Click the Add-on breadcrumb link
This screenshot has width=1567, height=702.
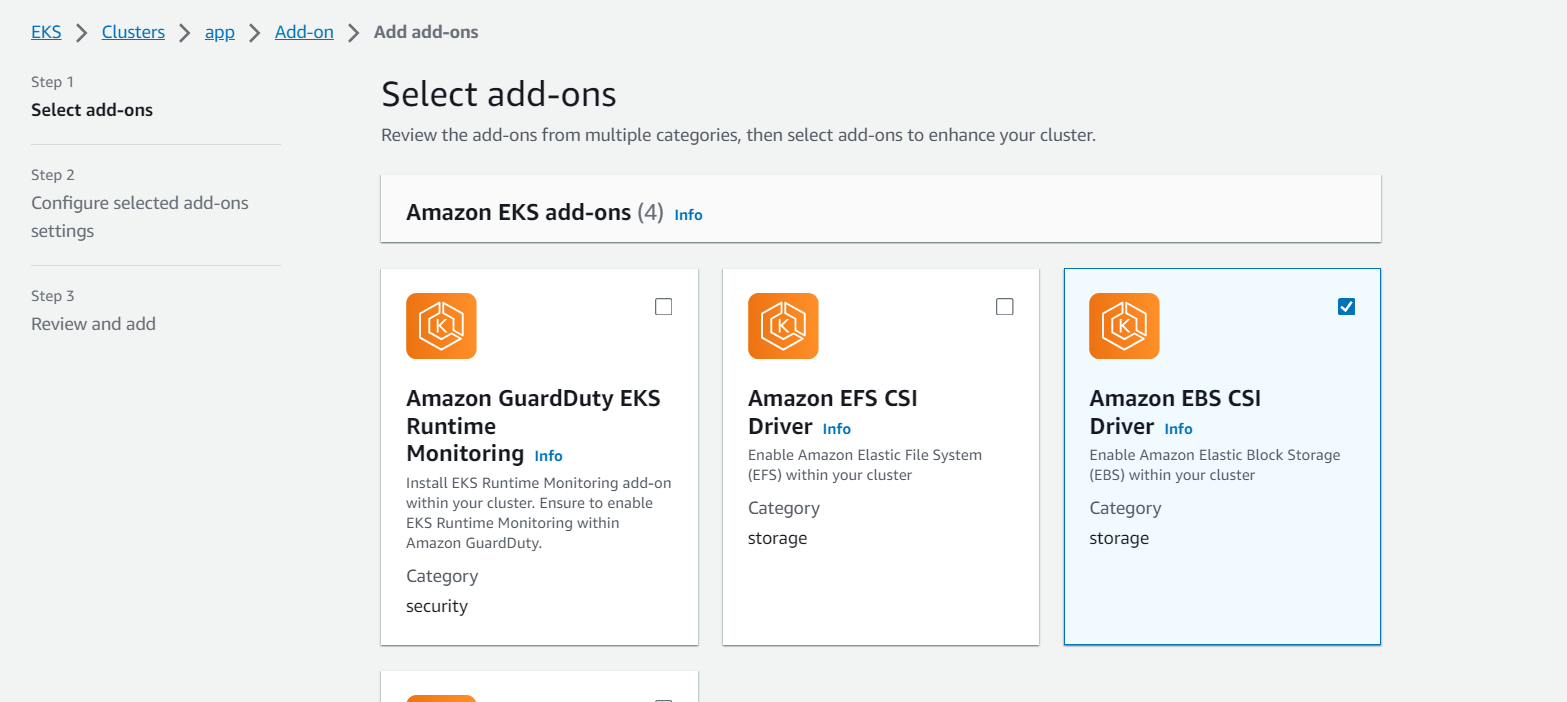pyautogui.click(x=304, y=31)
